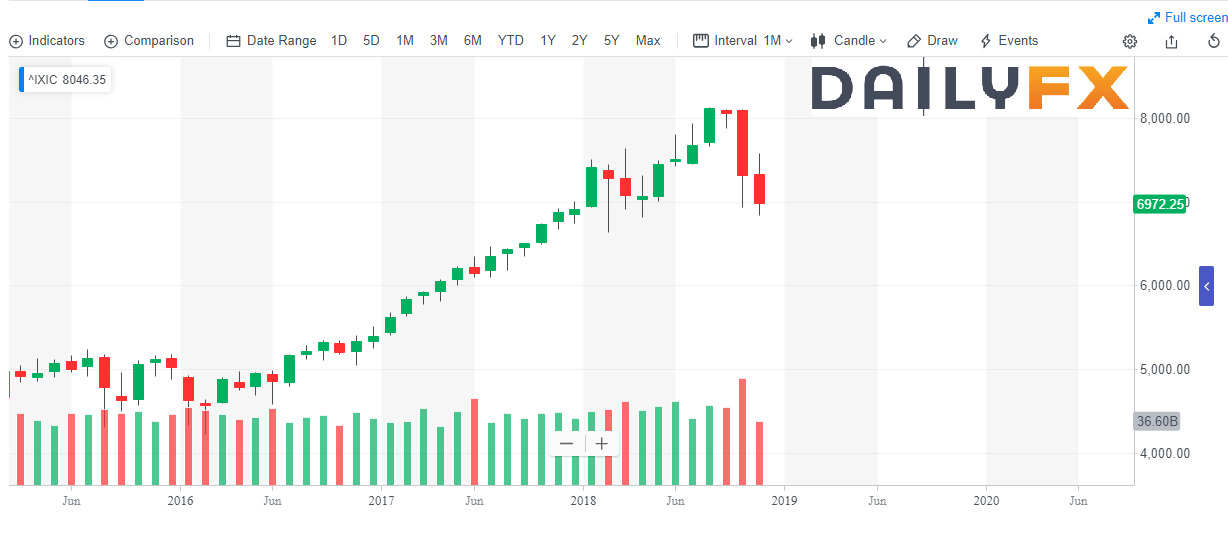Click the calendar icon beside Date Range
This screenshot has height=534, width=1228.
tap(234, 41)
